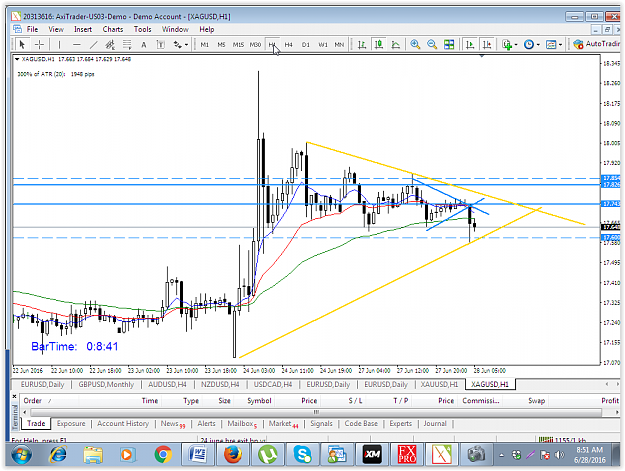Image resolution: width=625 pixels, height=471 pixels.
Task: Switch chart to H4 timeframe
Action: pyautogui.click(x=289, y=45)
